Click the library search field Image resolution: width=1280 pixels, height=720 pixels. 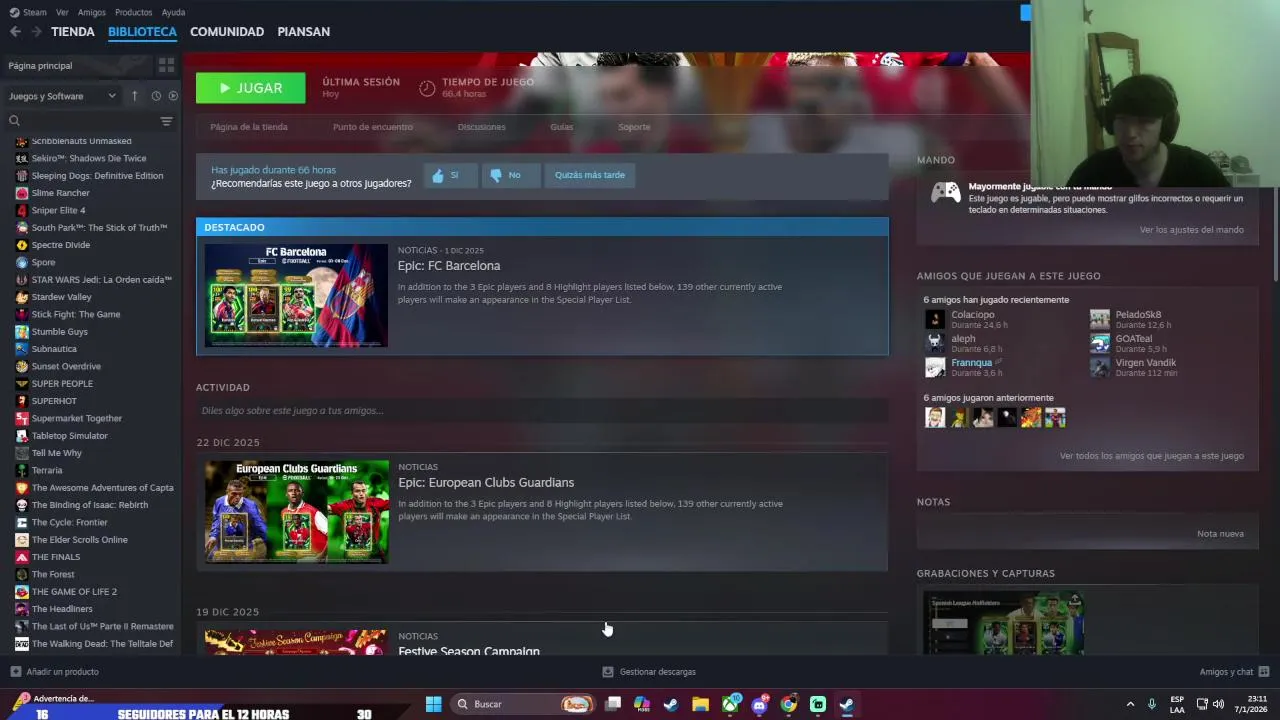click(82, 121)
